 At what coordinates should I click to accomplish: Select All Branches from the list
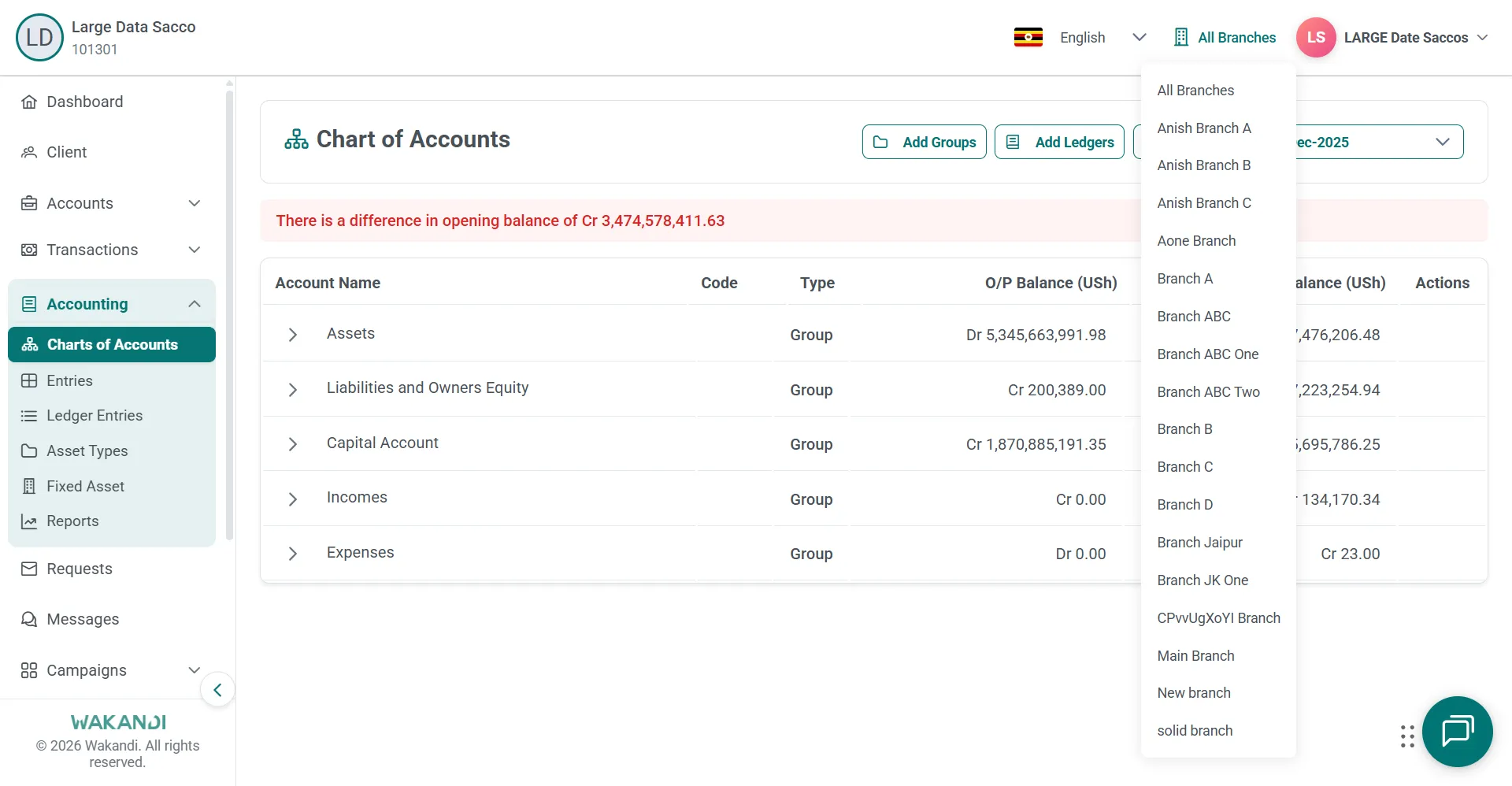pyautogui.click(x=1218, y=91)
